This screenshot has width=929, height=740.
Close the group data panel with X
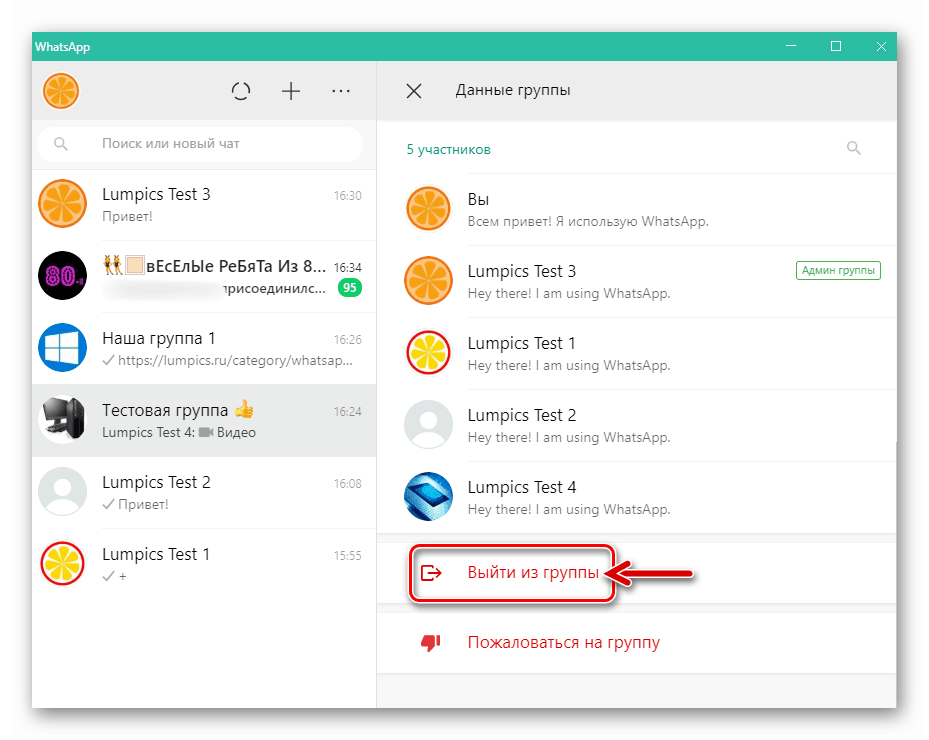(x=413, y=90)
